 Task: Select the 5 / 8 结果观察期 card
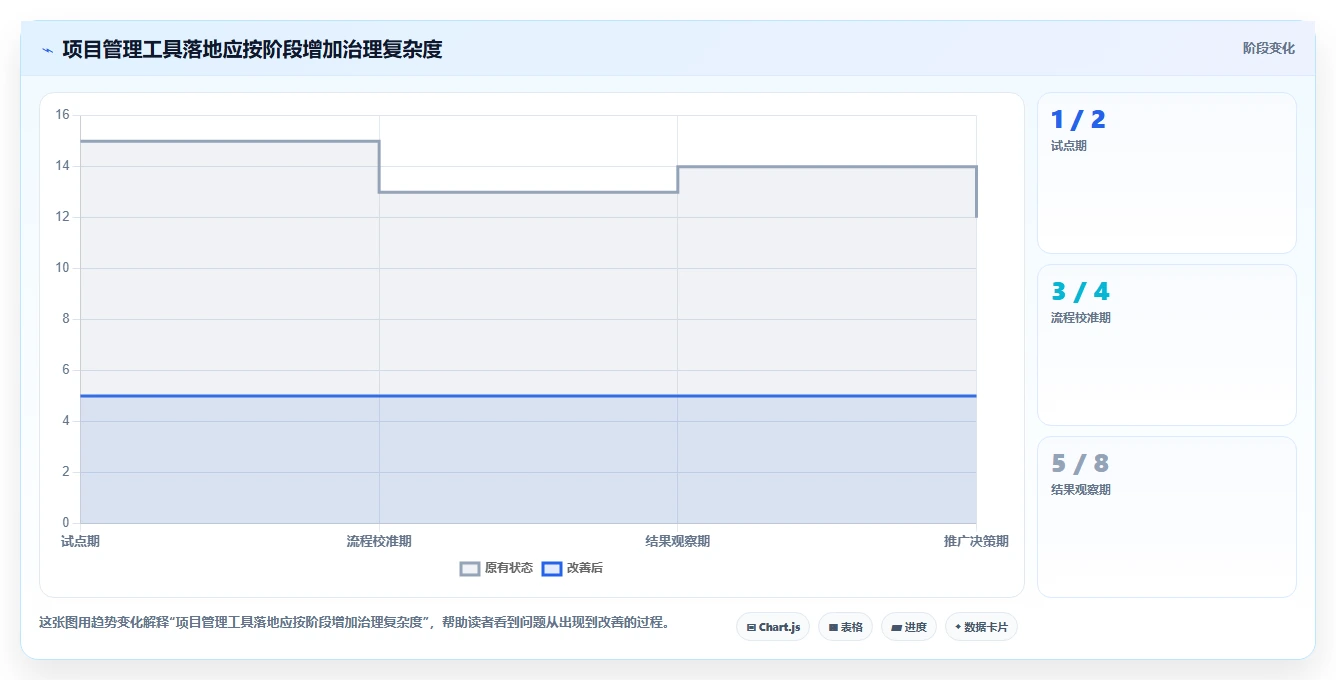[x=1167, y=517]
